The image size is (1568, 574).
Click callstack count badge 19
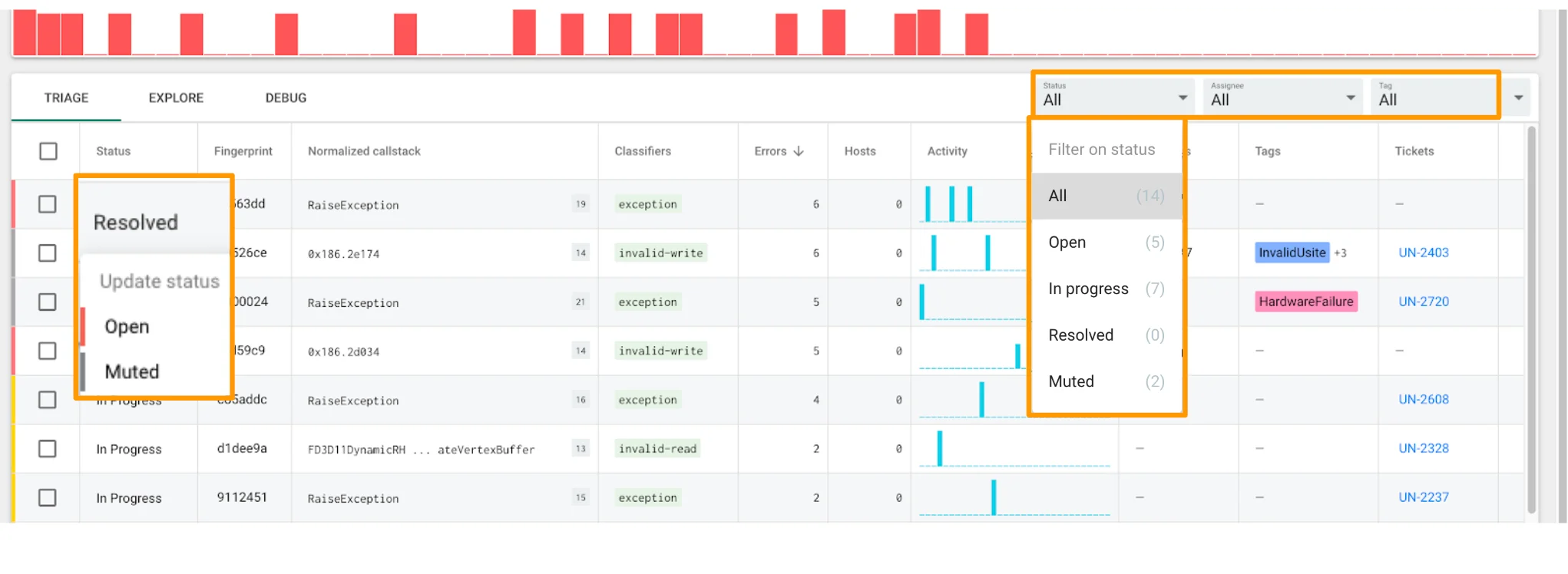[581, 204]
